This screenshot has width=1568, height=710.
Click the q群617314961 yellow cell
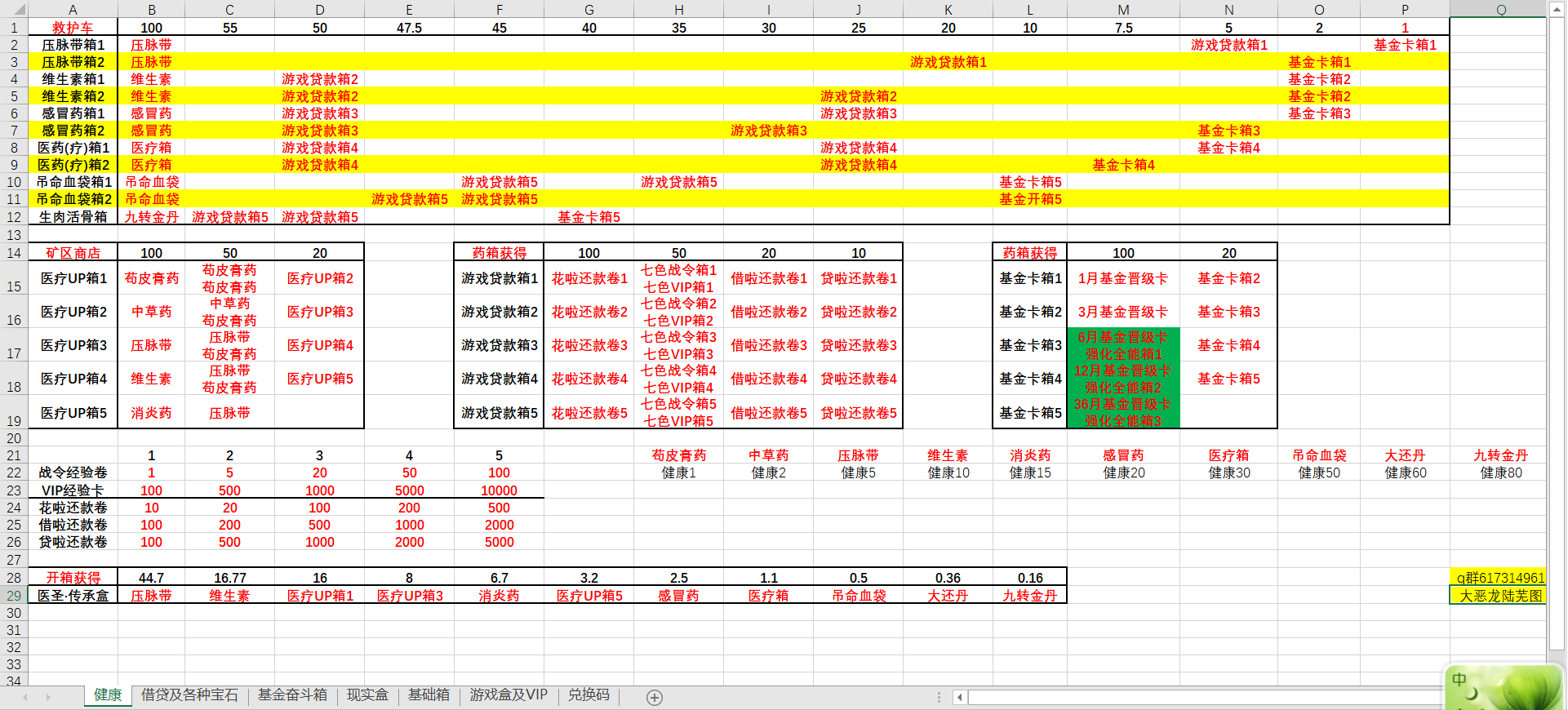coord(1500,578)
